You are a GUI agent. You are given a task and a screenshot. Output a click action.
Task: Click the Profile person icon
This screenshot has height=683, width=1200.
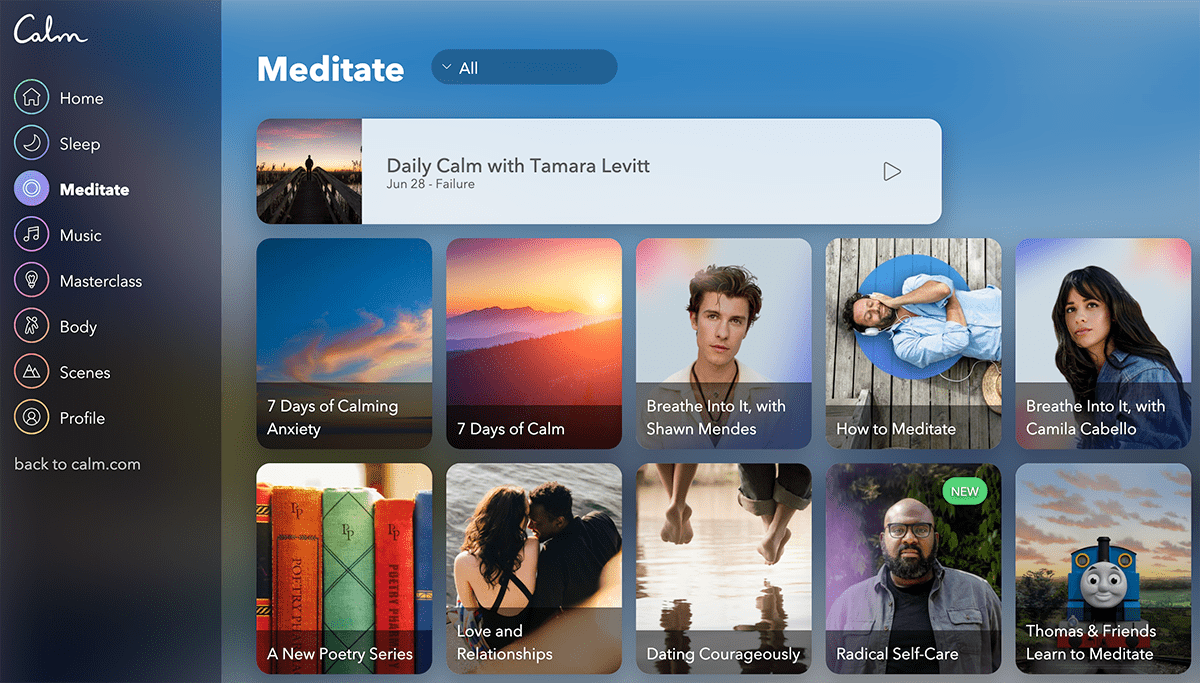click(x=32, y=418)
